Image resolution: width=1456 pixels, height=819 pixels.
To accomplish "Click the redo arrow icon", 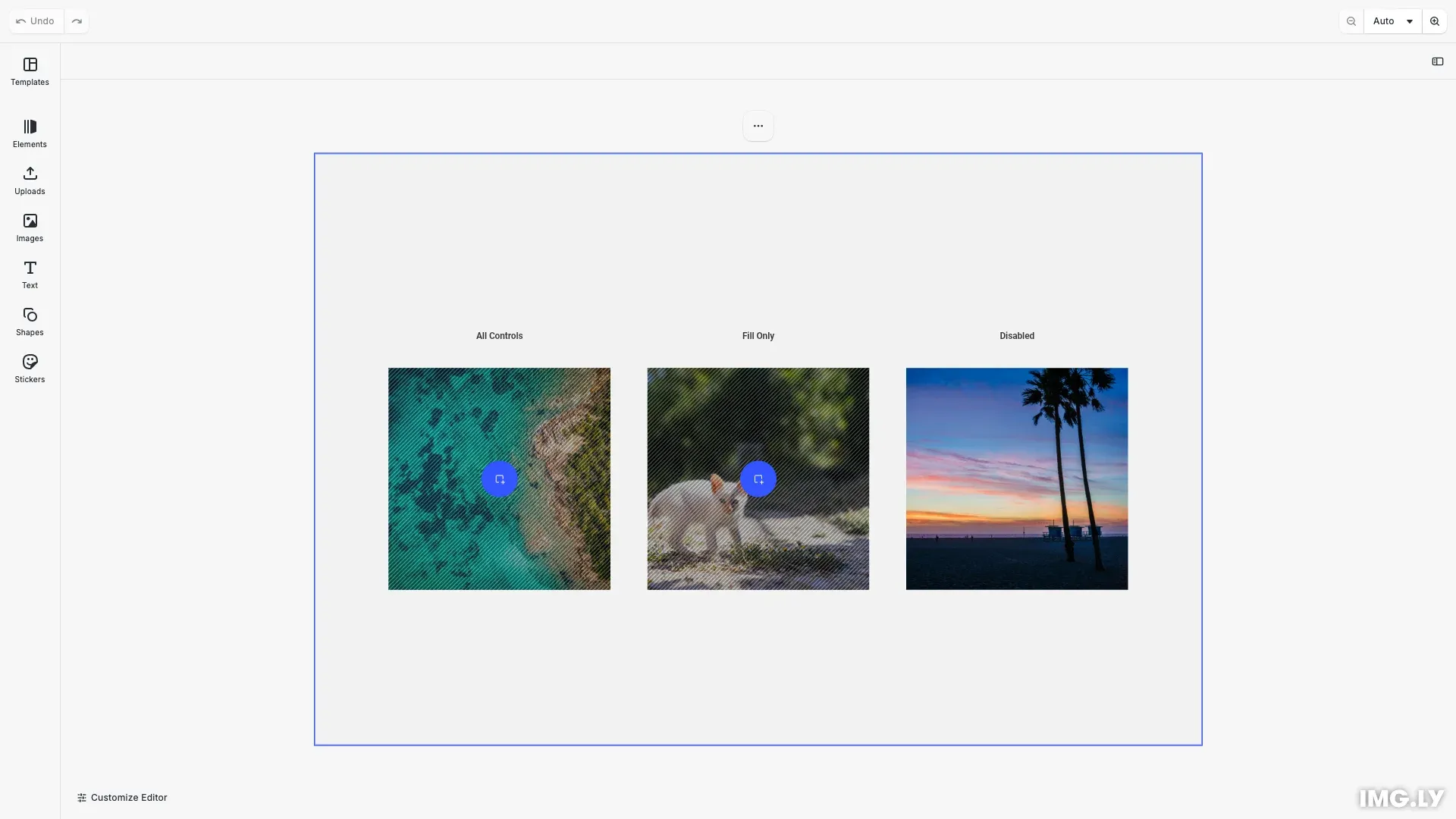I will (x=77, y=21).
